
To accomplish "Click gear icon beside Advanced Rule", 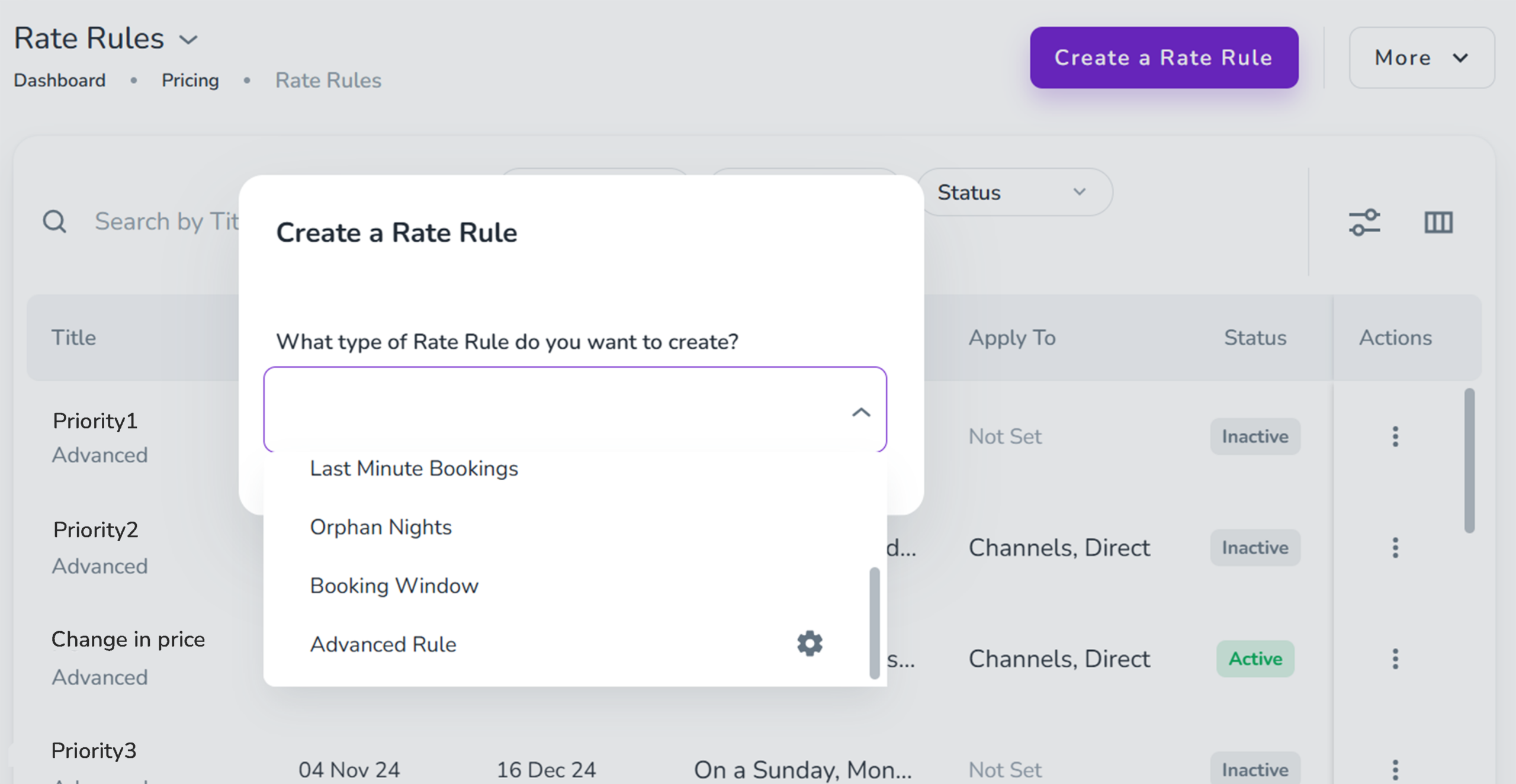I will click(810, 643).
